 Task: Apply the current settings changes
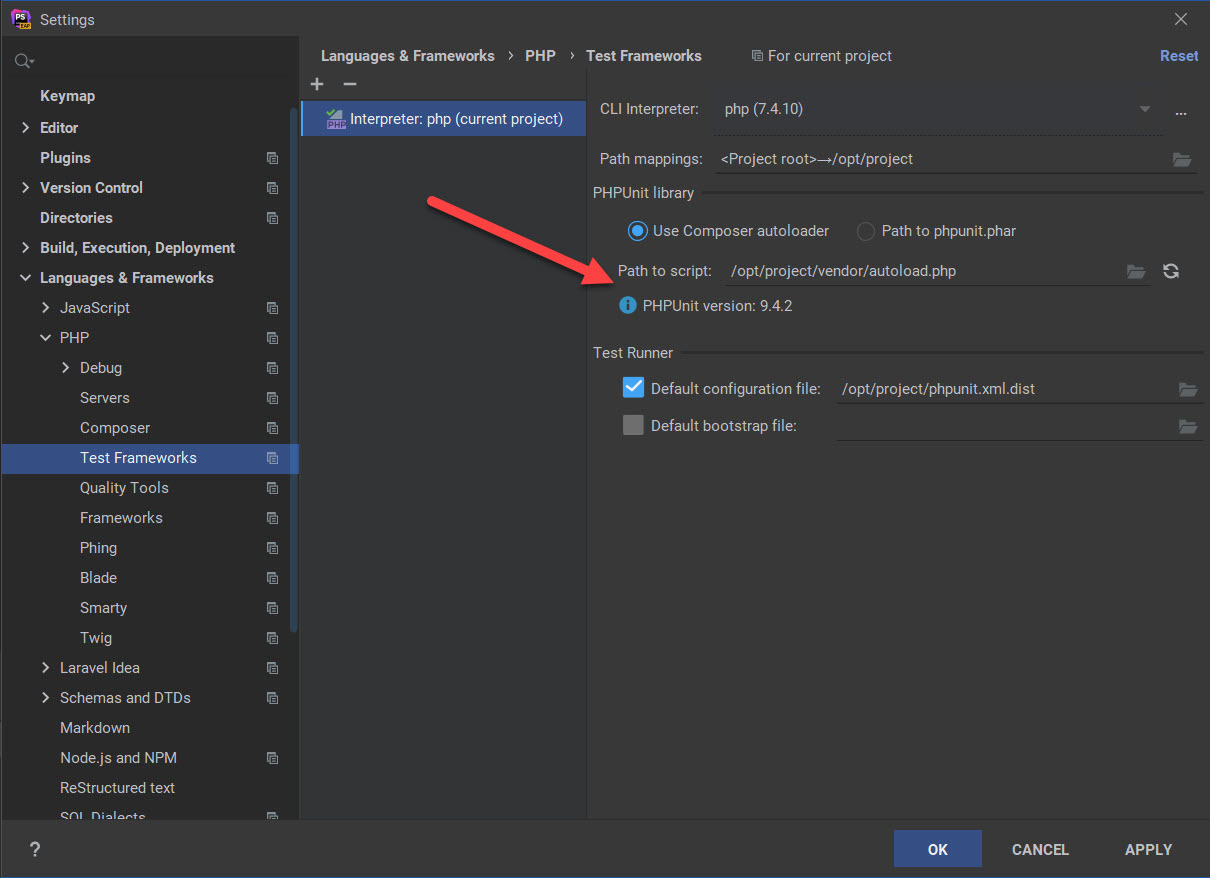click(1148, 849)
